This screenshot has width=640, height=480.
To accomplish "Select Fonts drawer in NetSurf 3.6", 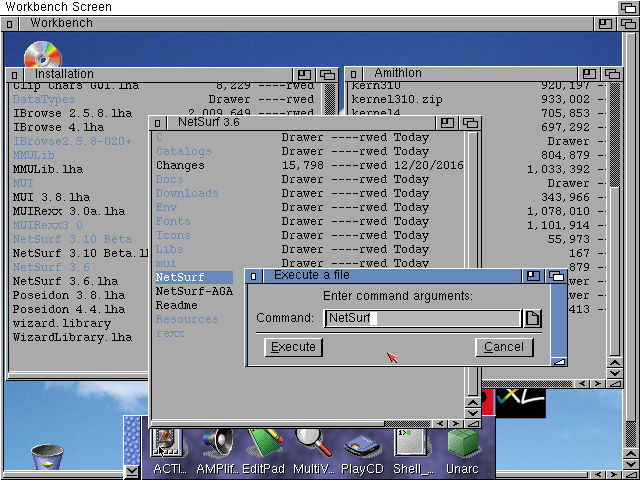I will click(x=173, y=221).
